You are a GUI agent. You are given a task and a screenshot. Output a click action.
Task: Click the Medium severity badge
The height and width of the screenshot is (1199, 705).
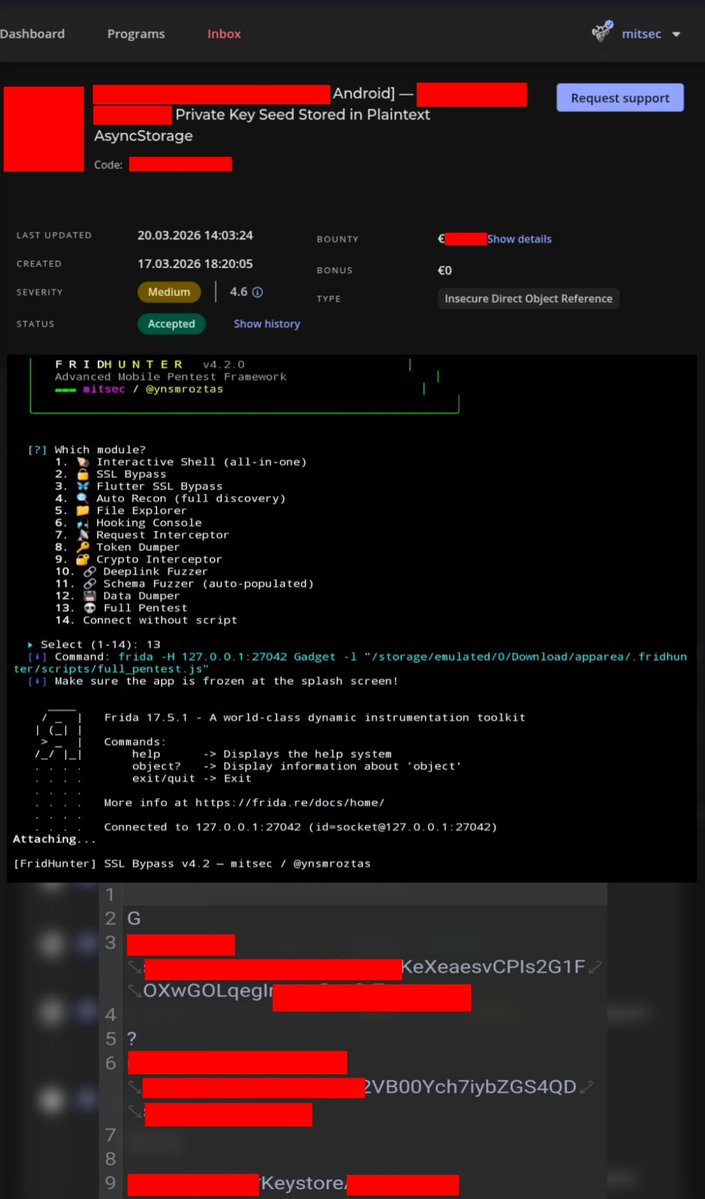(x=169, y=292)
